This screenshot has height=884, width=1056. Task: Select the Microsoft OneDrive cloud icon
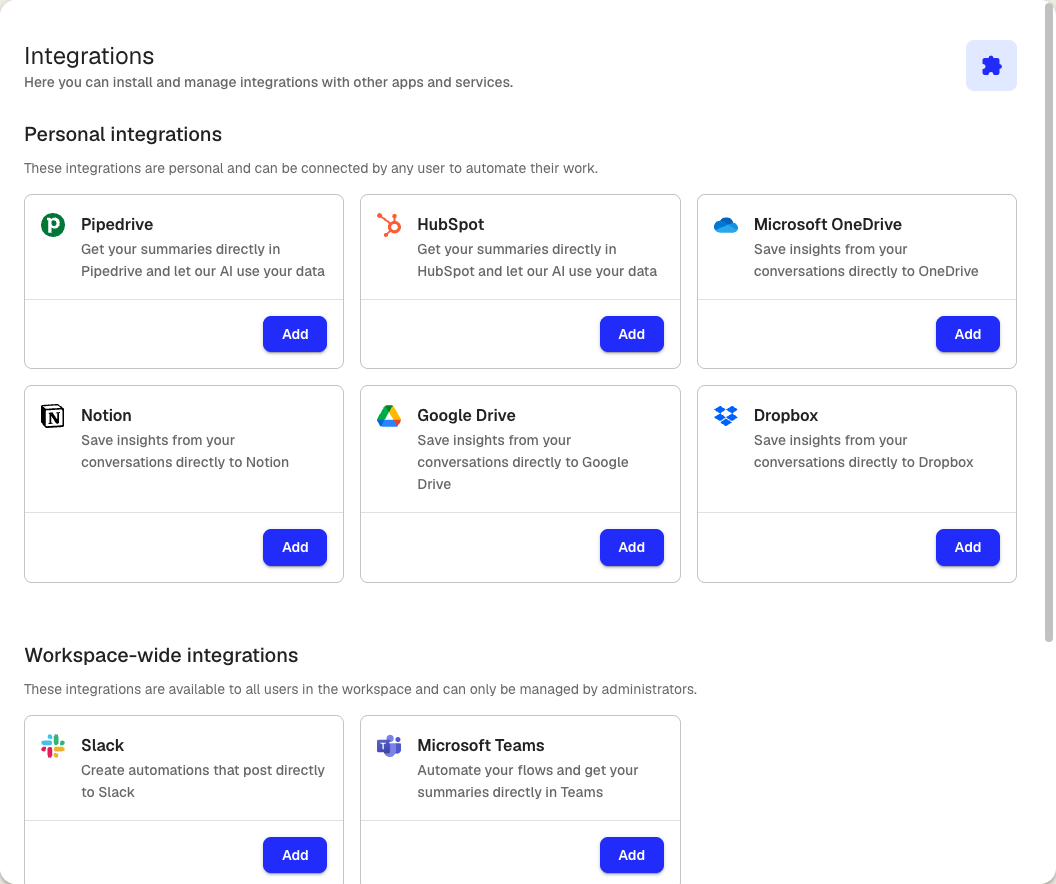pyautogui.click(x=725, y=224)
